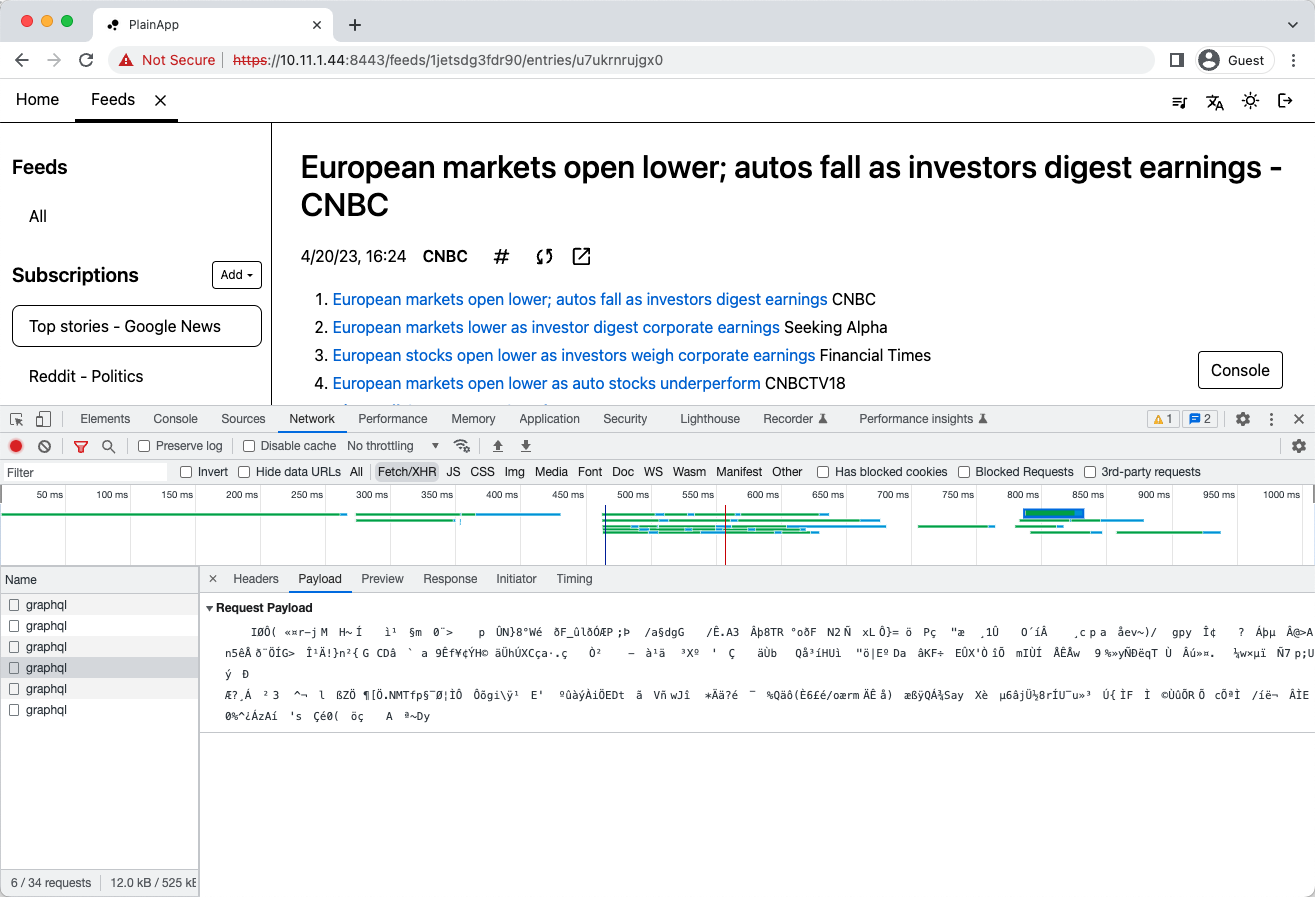This screenshot has height=897, width=1315.
Task: Reload the page in the browser toolbar
Action: [x=86, y=60]
